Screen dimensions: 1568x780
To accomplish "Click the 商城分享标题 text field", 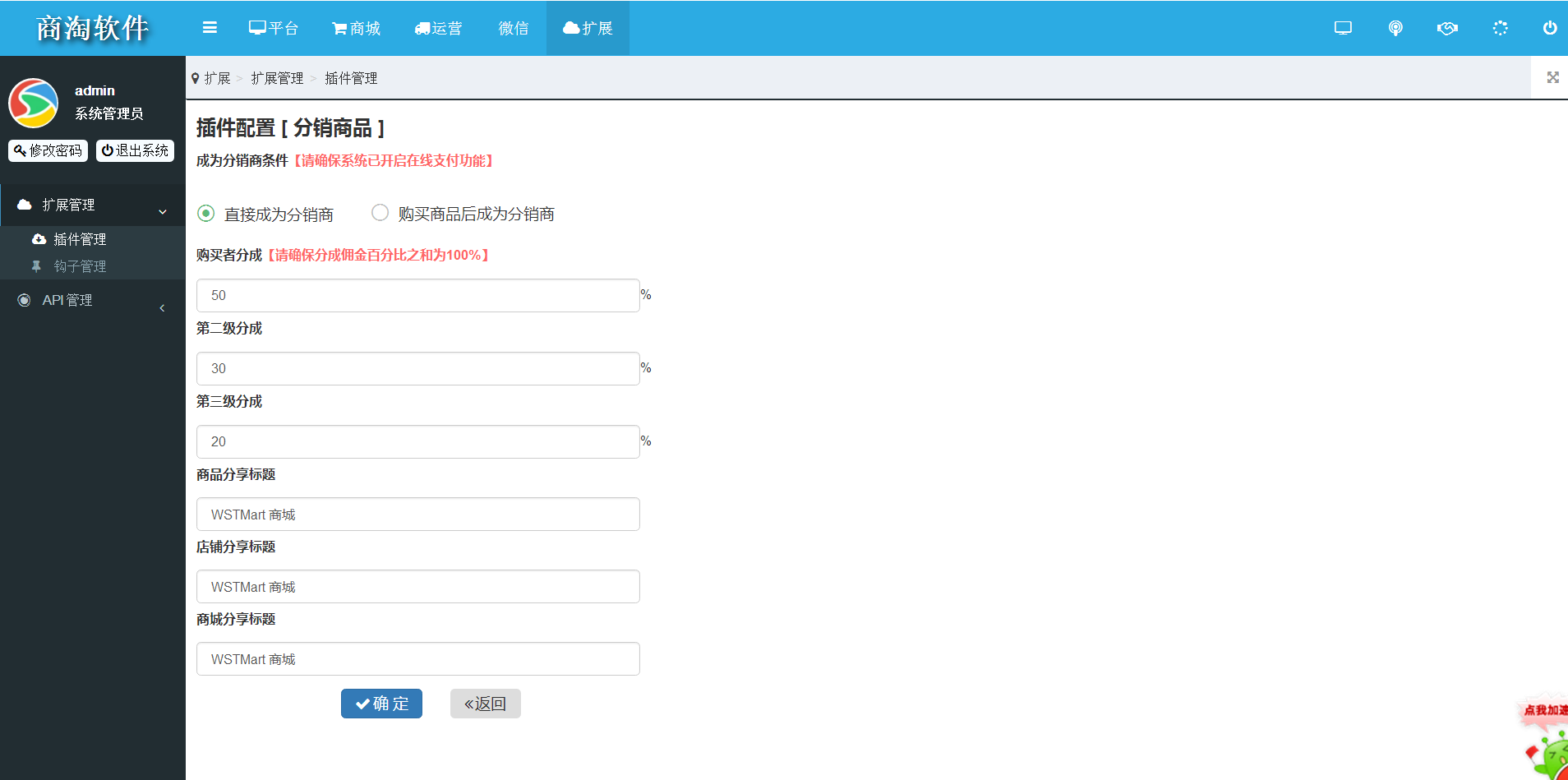I will 417,659.
